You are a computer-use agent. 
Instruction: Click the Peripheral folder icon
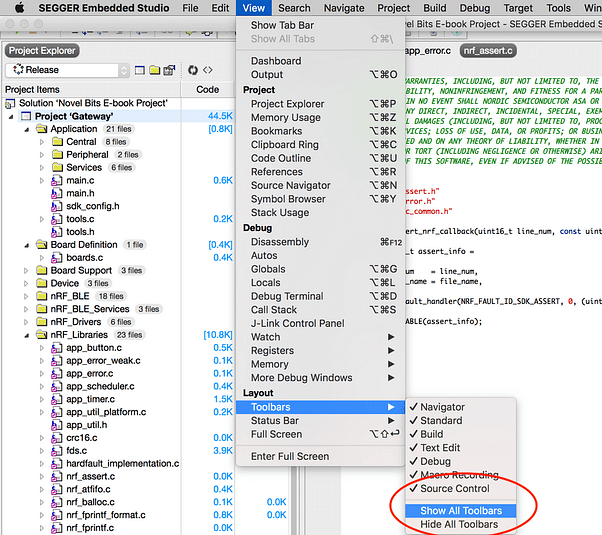point(57,155)
